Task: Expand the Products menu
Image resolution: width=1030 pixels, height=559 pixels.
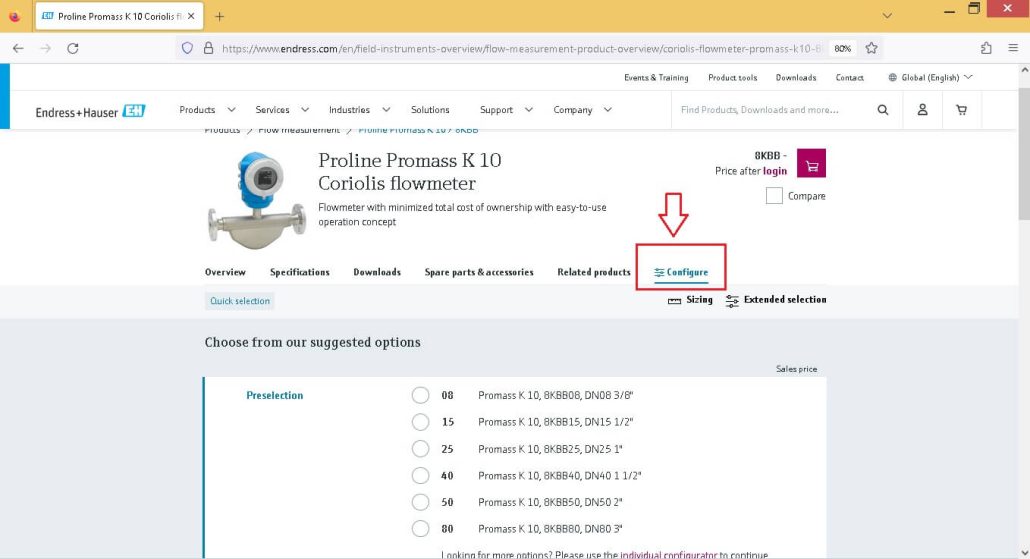Action: pos(207,110)
